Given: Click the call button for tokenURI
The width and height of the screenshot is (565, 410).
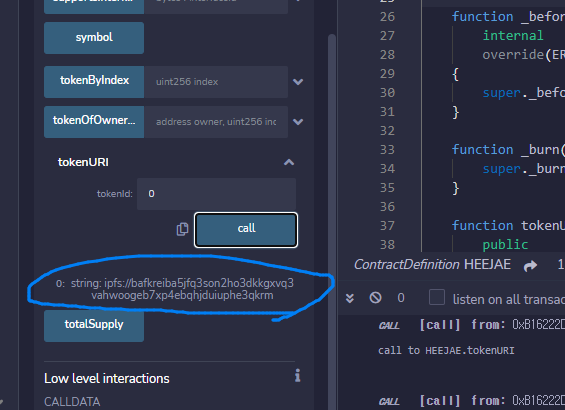Looking at the screenshot, I should click(246, 230).
